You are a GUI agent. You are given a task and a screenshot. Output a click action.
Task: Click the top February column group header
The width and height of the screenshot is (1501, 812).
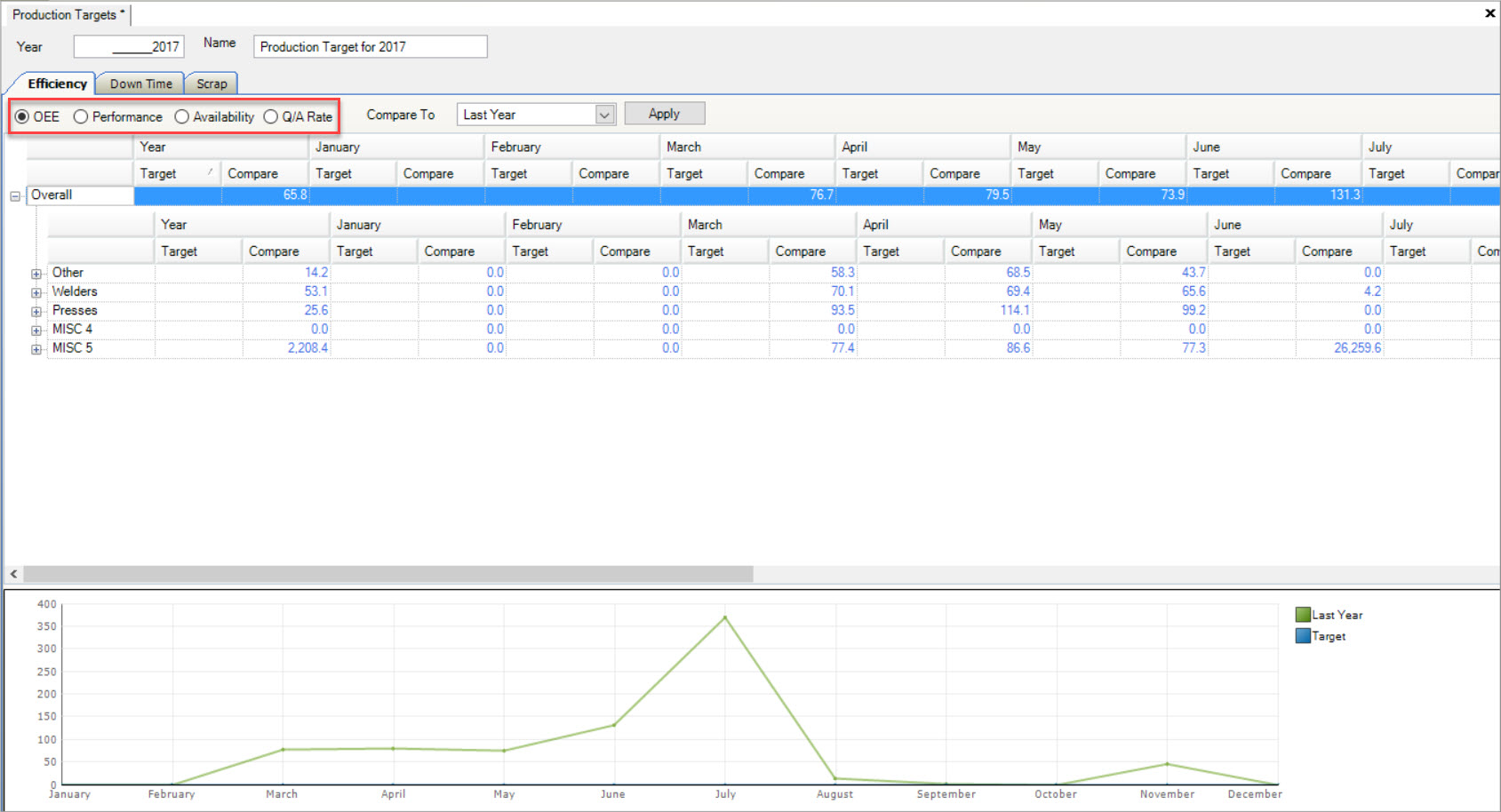click(x=571, y=147)
